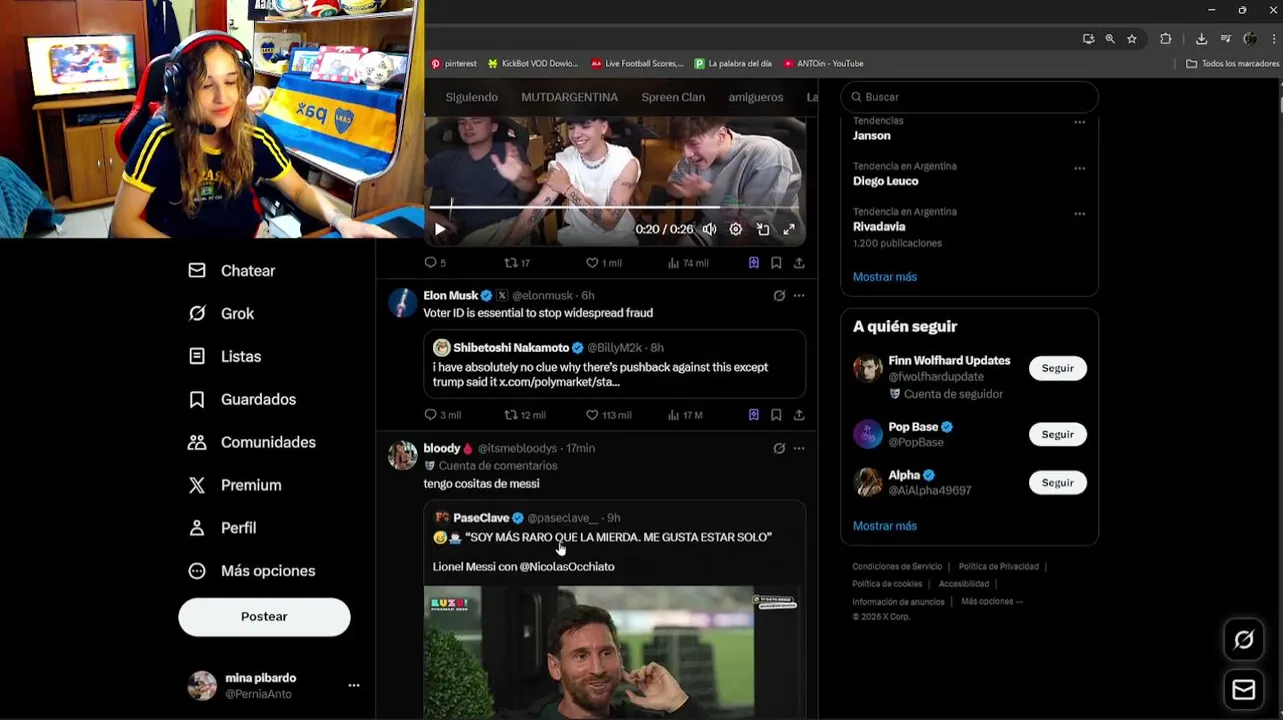The width and height of the screenshot is (1283, 720).
Task: Click Mostrar más under A quién seguir
Action: pos(885,526)
